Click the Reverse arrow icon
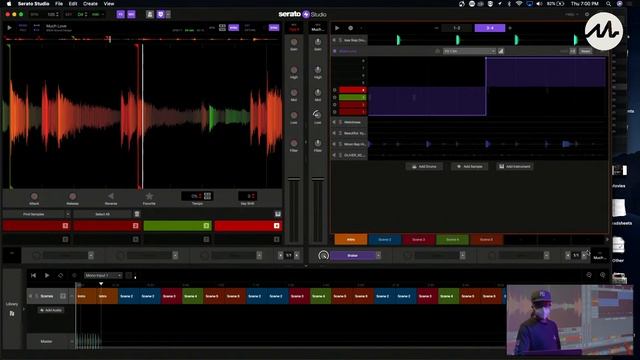The height and width of the screenshot is (360, 640). click(x=111, y=196)
